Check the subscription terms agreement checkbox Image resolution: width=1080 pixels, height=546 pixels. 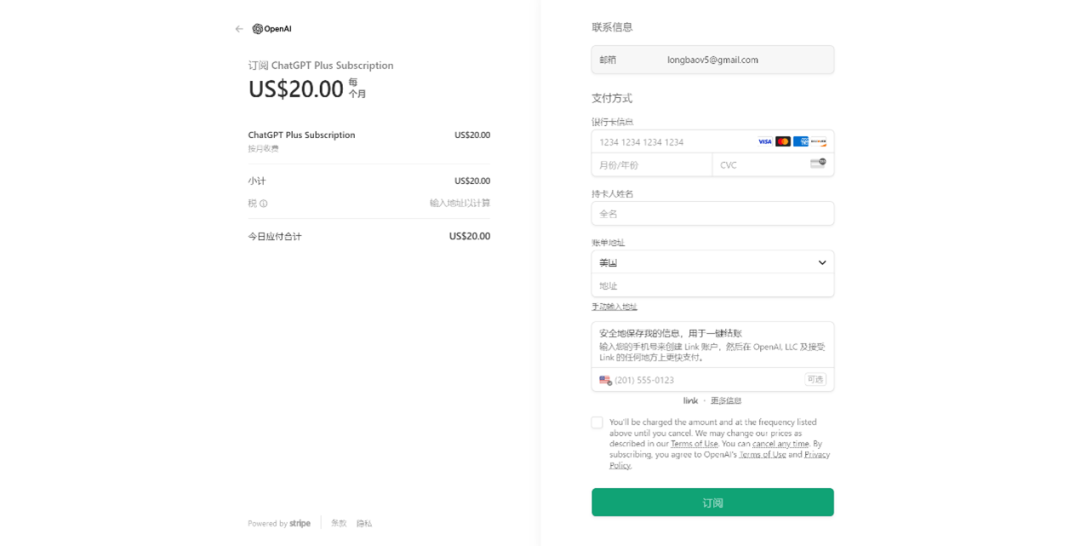click(x=597, y=423)
